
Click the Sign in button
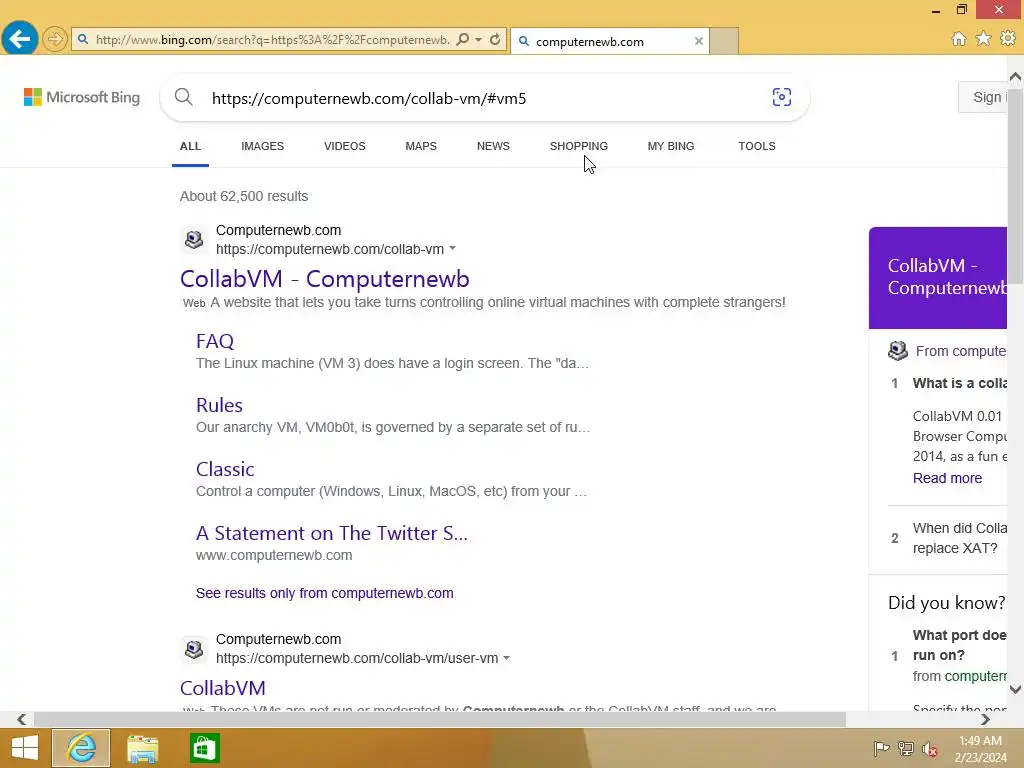[984, 97]
